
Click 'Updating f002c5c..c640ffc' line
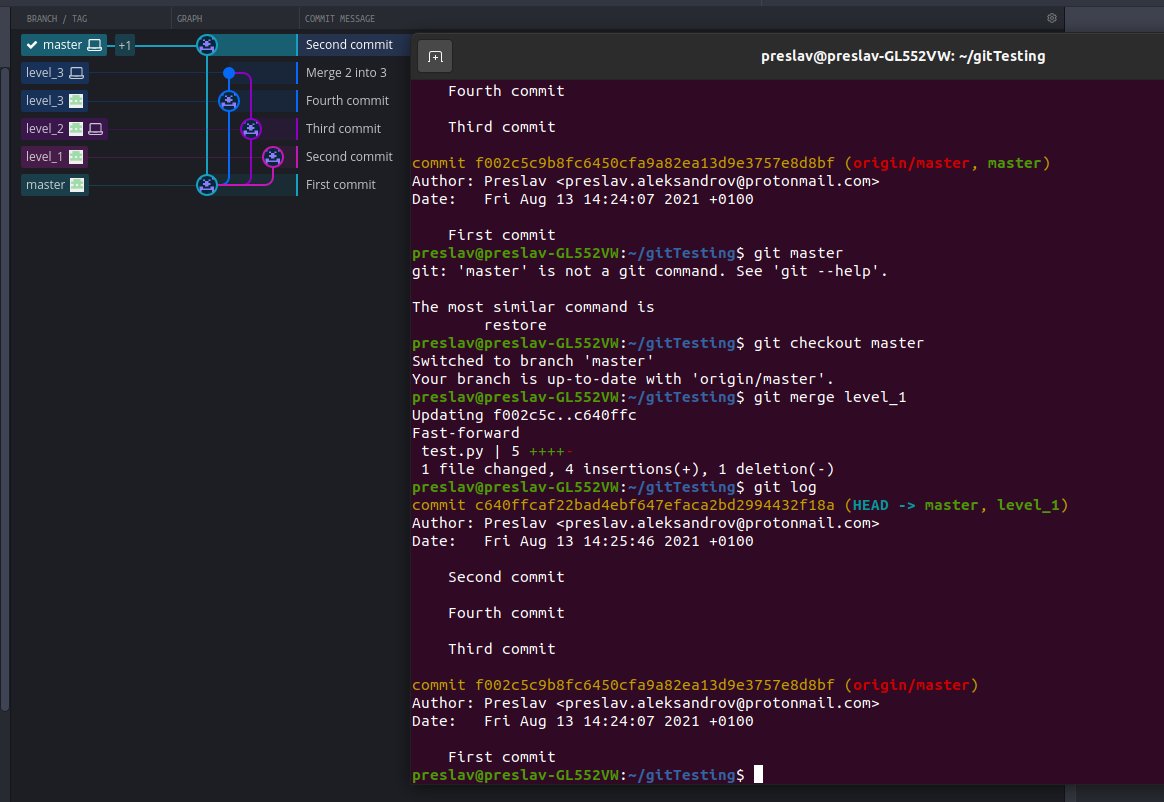[x=524, y=415]
